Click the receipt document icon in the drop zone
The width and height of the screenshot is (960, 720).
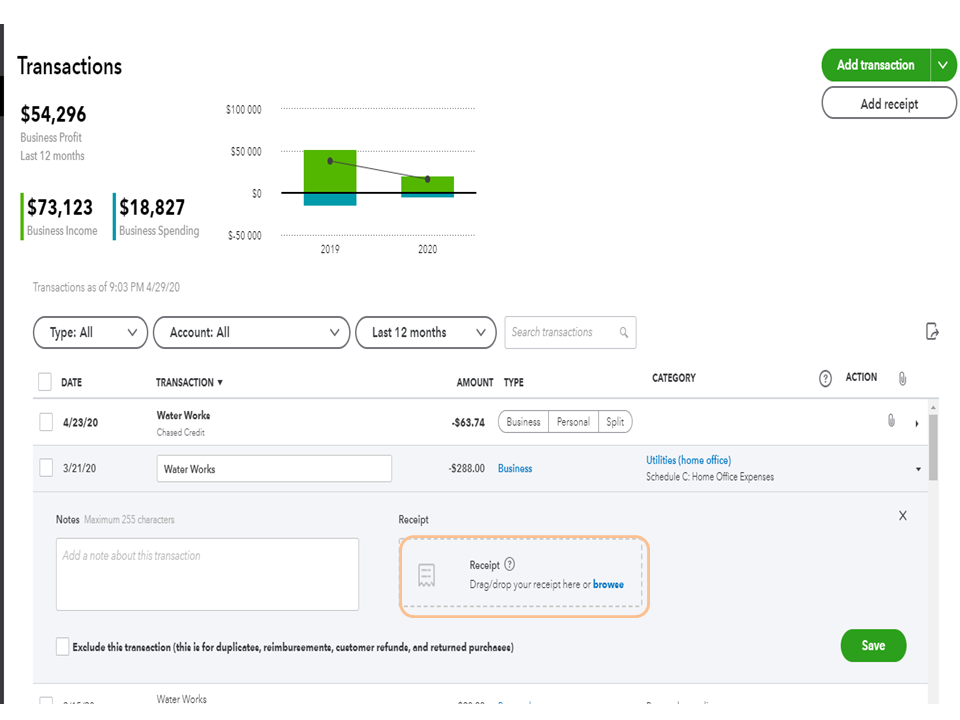tap(427, 575)
